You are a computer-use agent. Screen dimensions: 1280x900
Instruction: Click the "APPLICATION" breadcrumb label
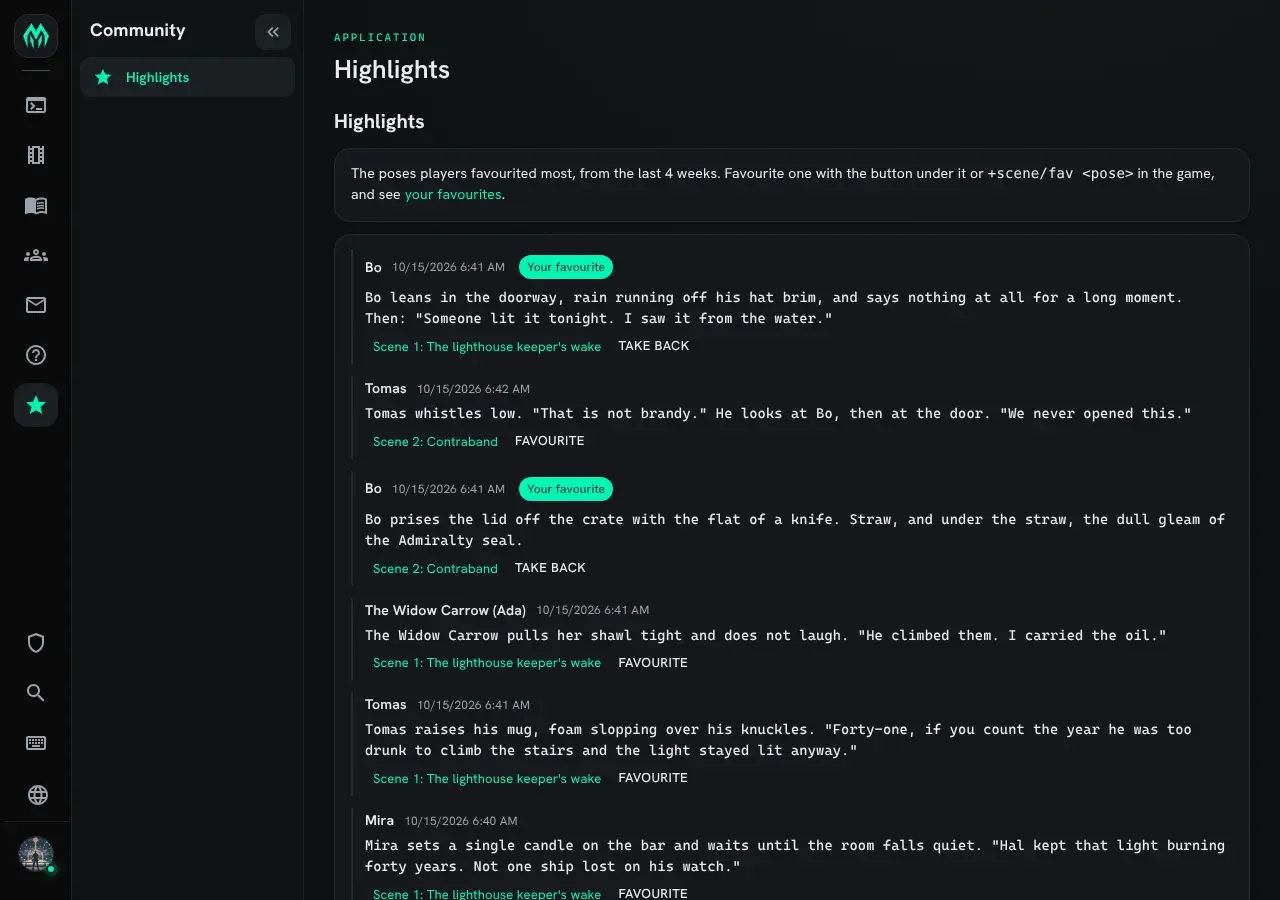(x=380, y=37)
